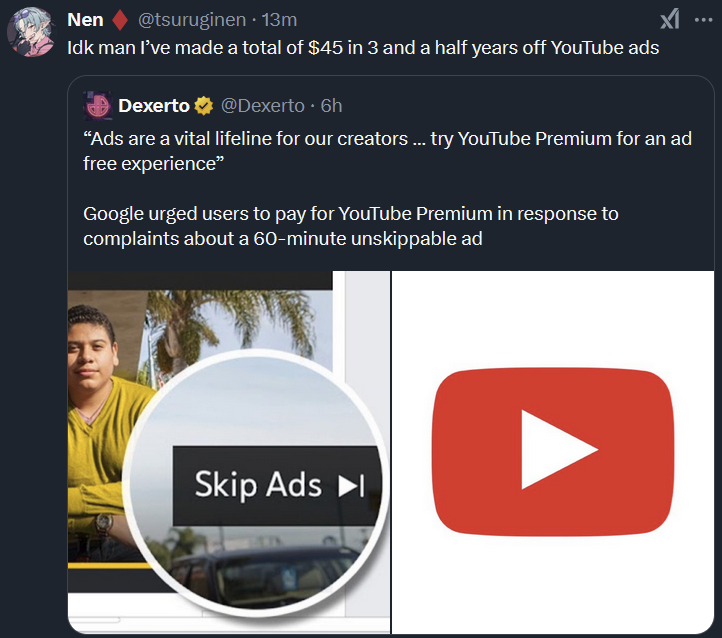
Task: Open the red YouTube logo image
Action: click(x=553, y=452)
